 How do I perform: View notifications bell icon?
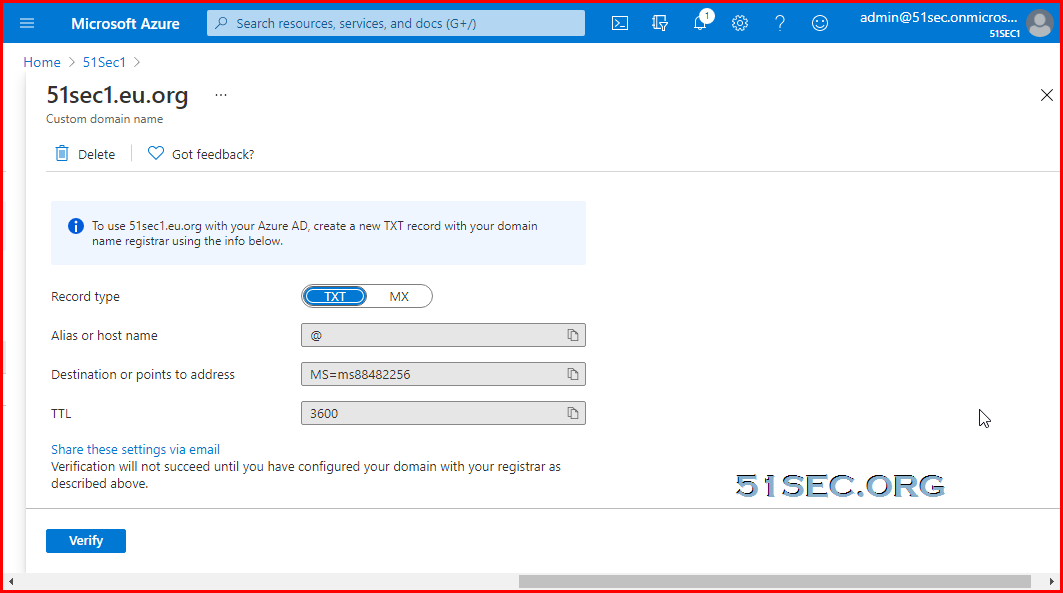(700, 23)
